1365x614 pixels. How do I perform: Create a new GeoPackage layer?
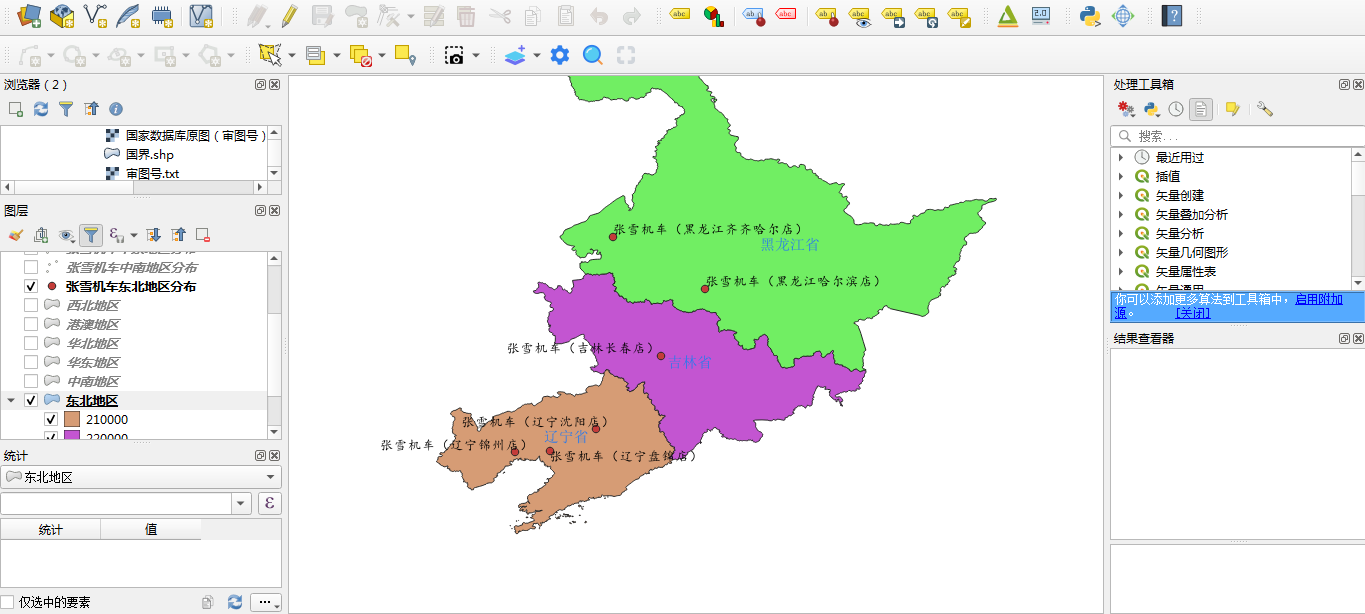(62, 15)
